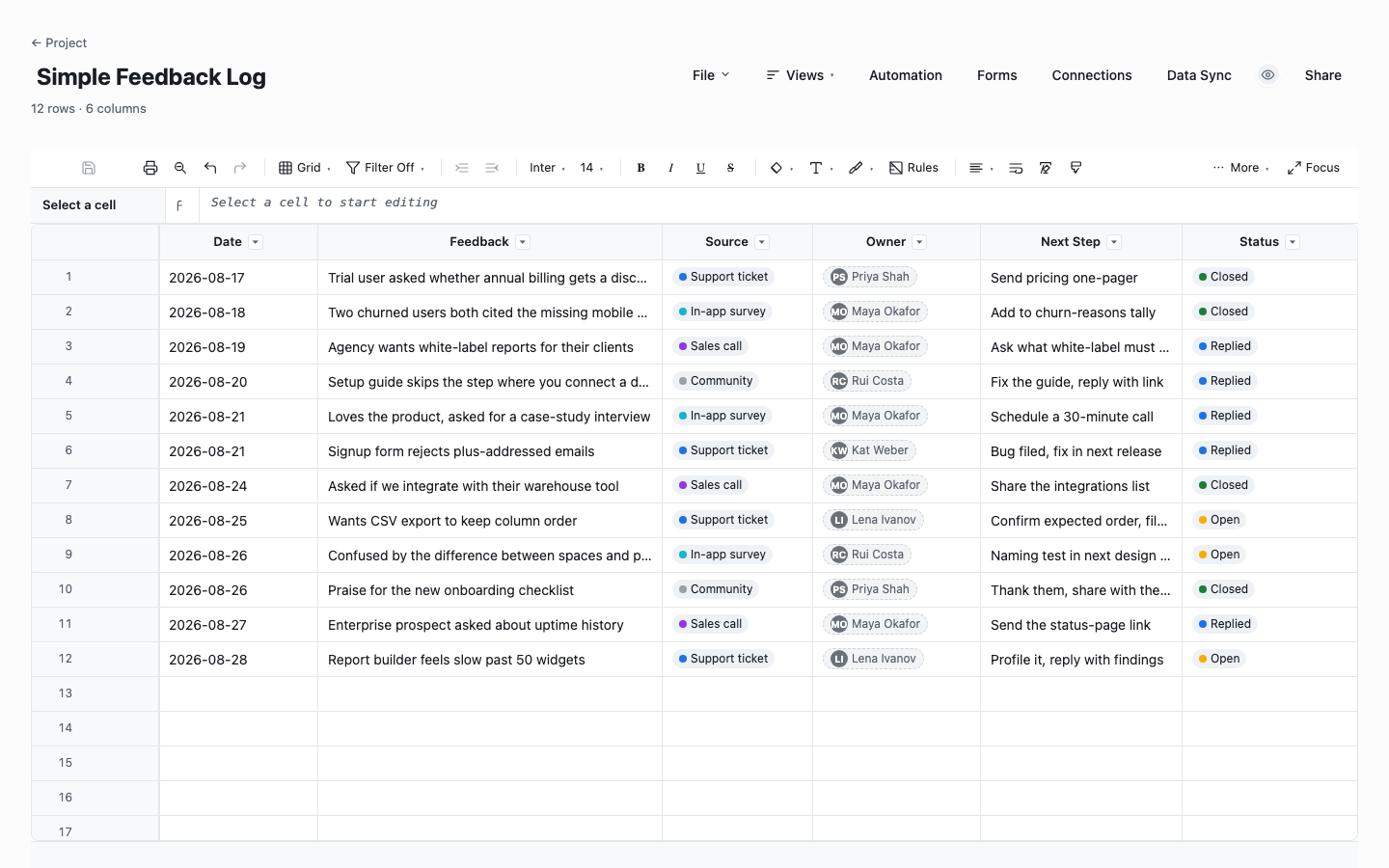Click Community tag in row 10
The width and height of the screenshot is (1389, 868).
[x=716, y=589]
